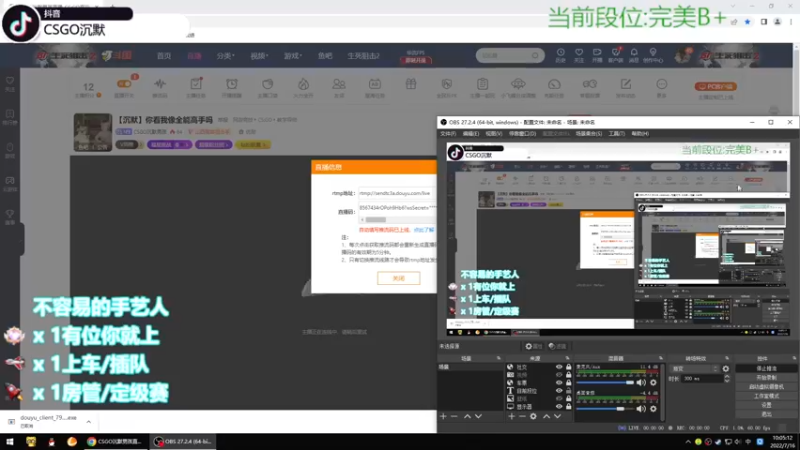This screenshot has width=800, height=450.
Task: Toggle lock on the first browser source
Action: (x=568, y=367)
